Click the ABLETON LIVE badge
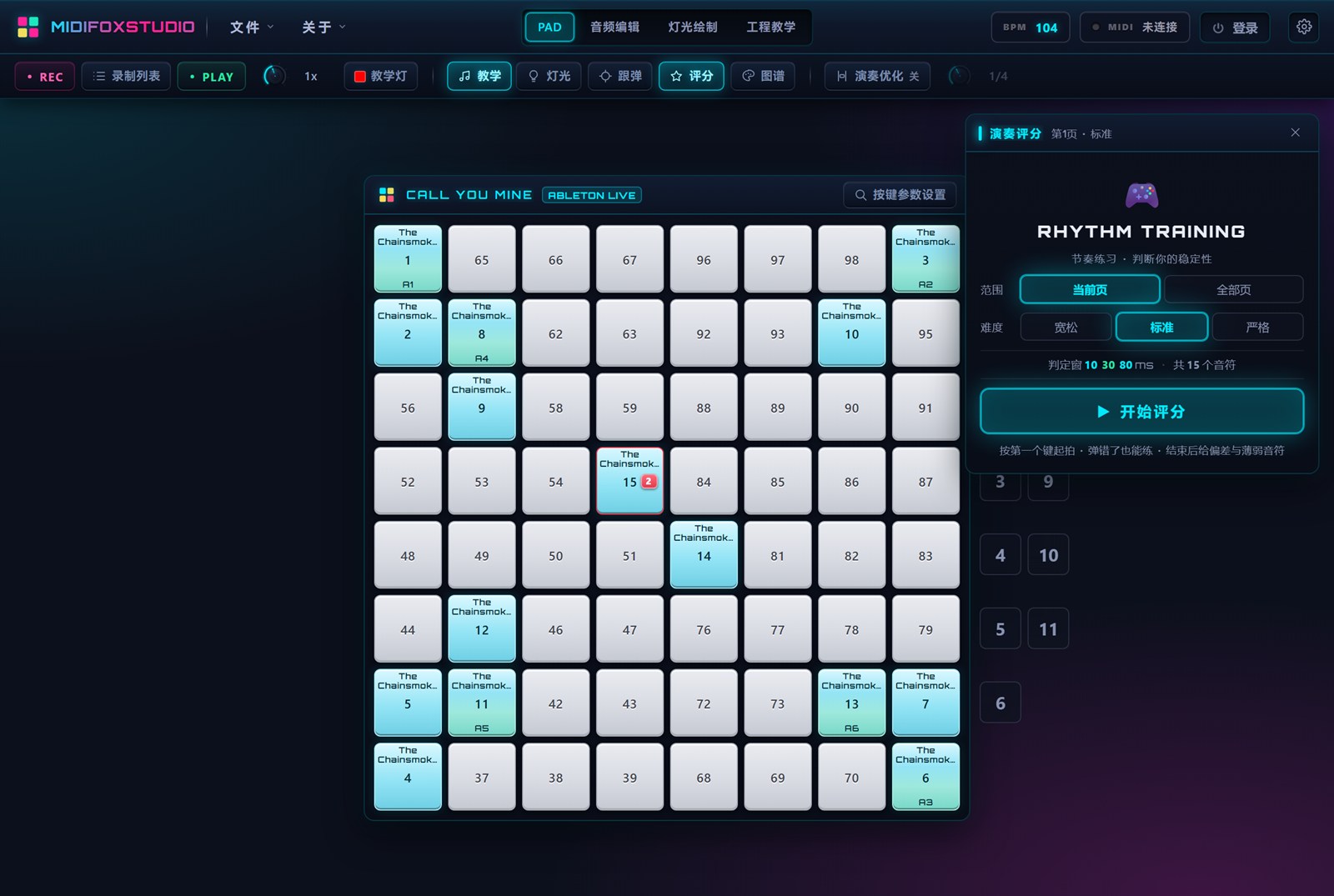 coord(591,195)
